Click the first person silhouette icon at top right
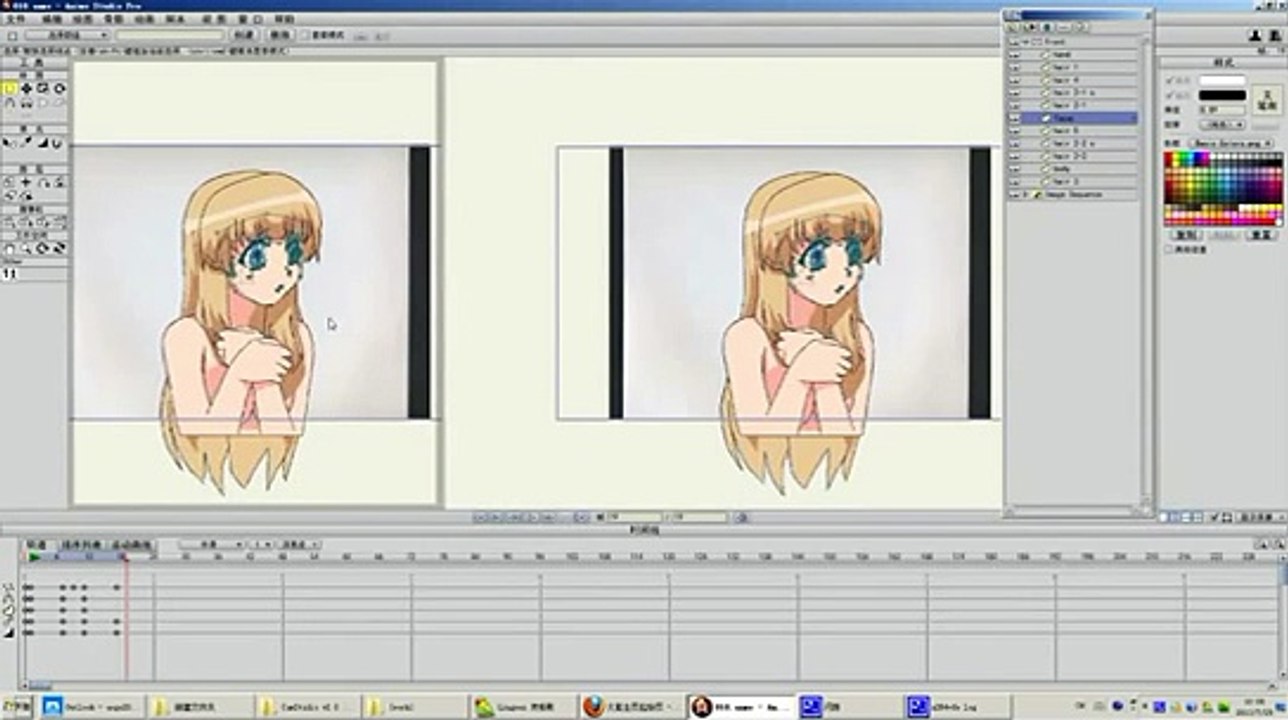Image resolution: width=1288 pixels, height=720 pixels. [1255, 35]
